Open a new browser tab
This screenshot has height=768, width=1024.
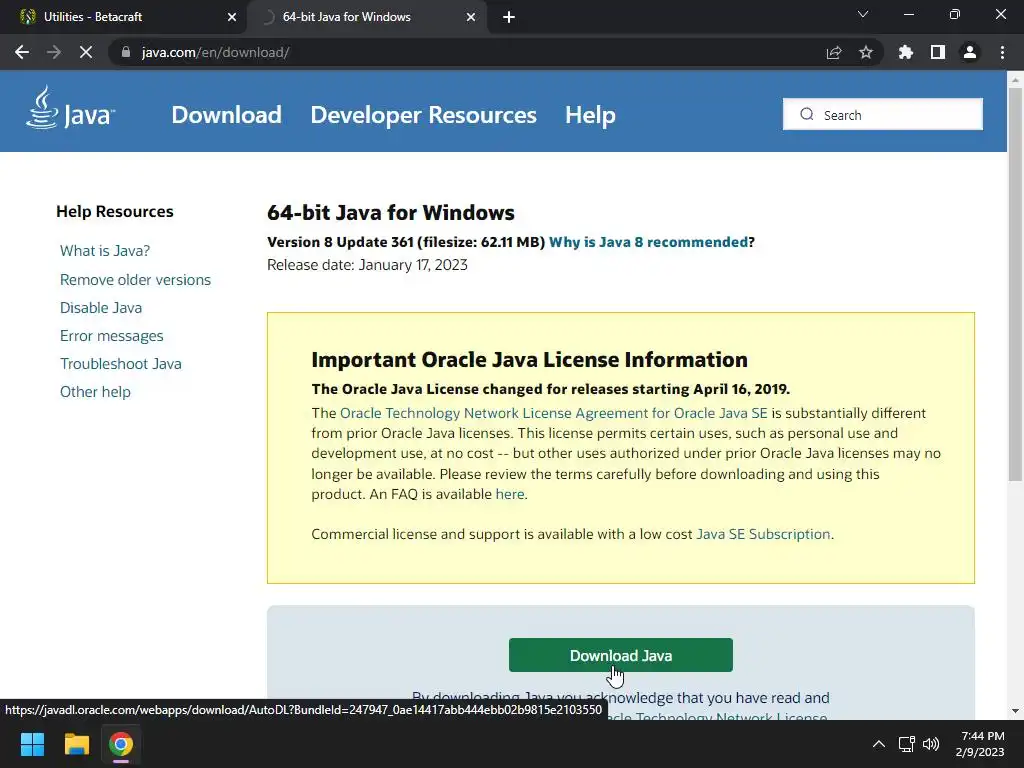pyautogui.click(x=509, y=18)
